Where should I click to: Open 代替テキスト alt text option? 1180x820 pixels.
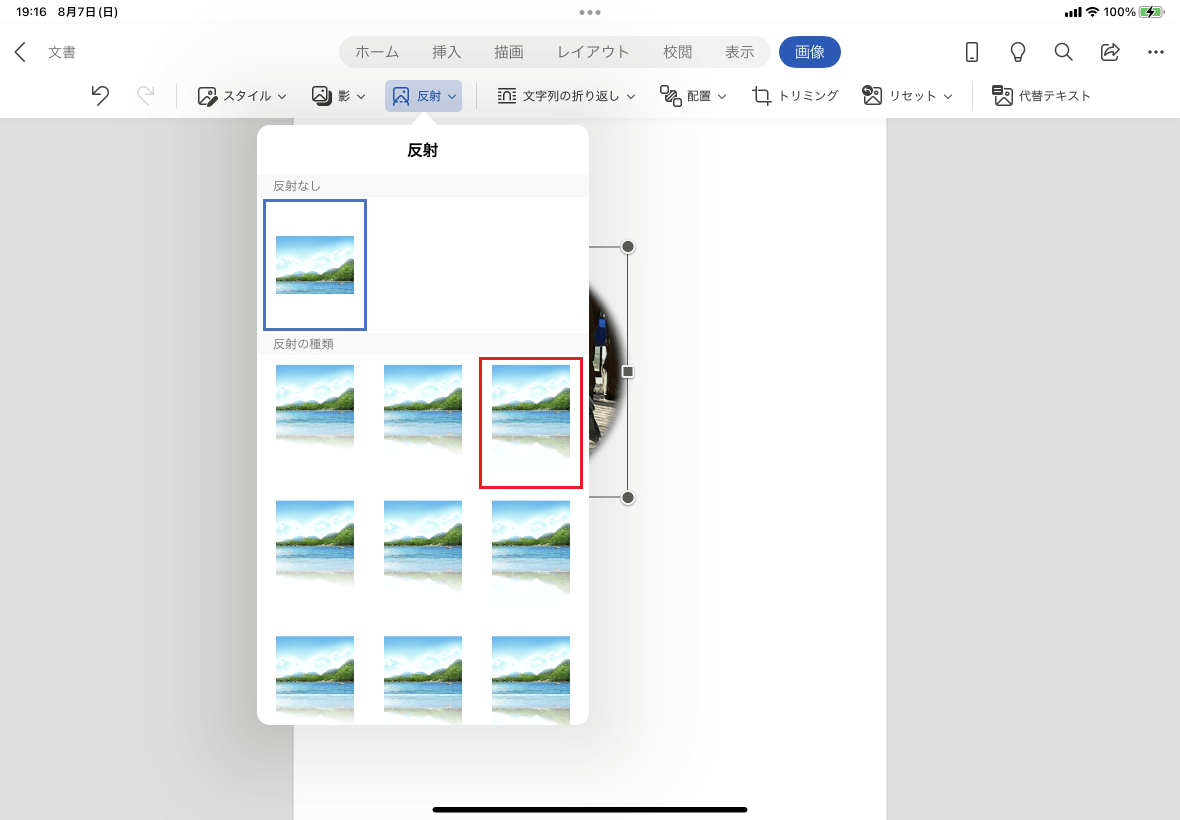pos(1042,96)
